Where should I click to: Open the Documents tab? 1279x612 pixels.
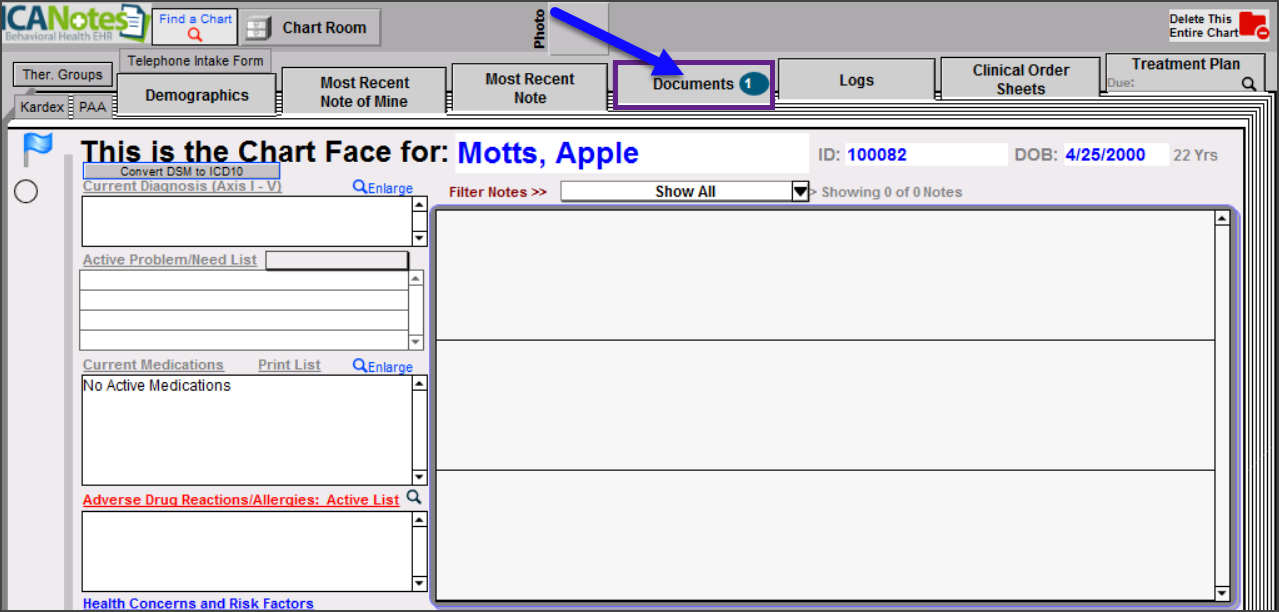(x=694, y=84)
